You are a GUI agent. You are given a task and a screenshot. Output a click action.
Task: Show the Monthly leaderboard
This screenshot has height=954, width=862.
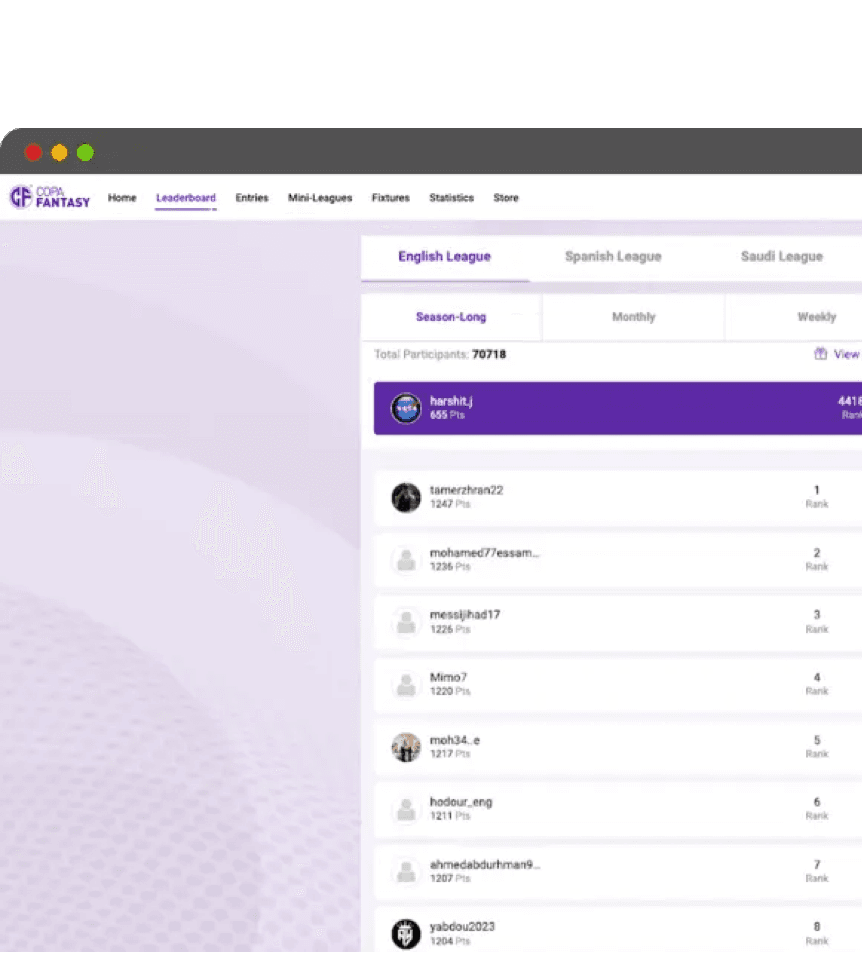coord(633,317)
